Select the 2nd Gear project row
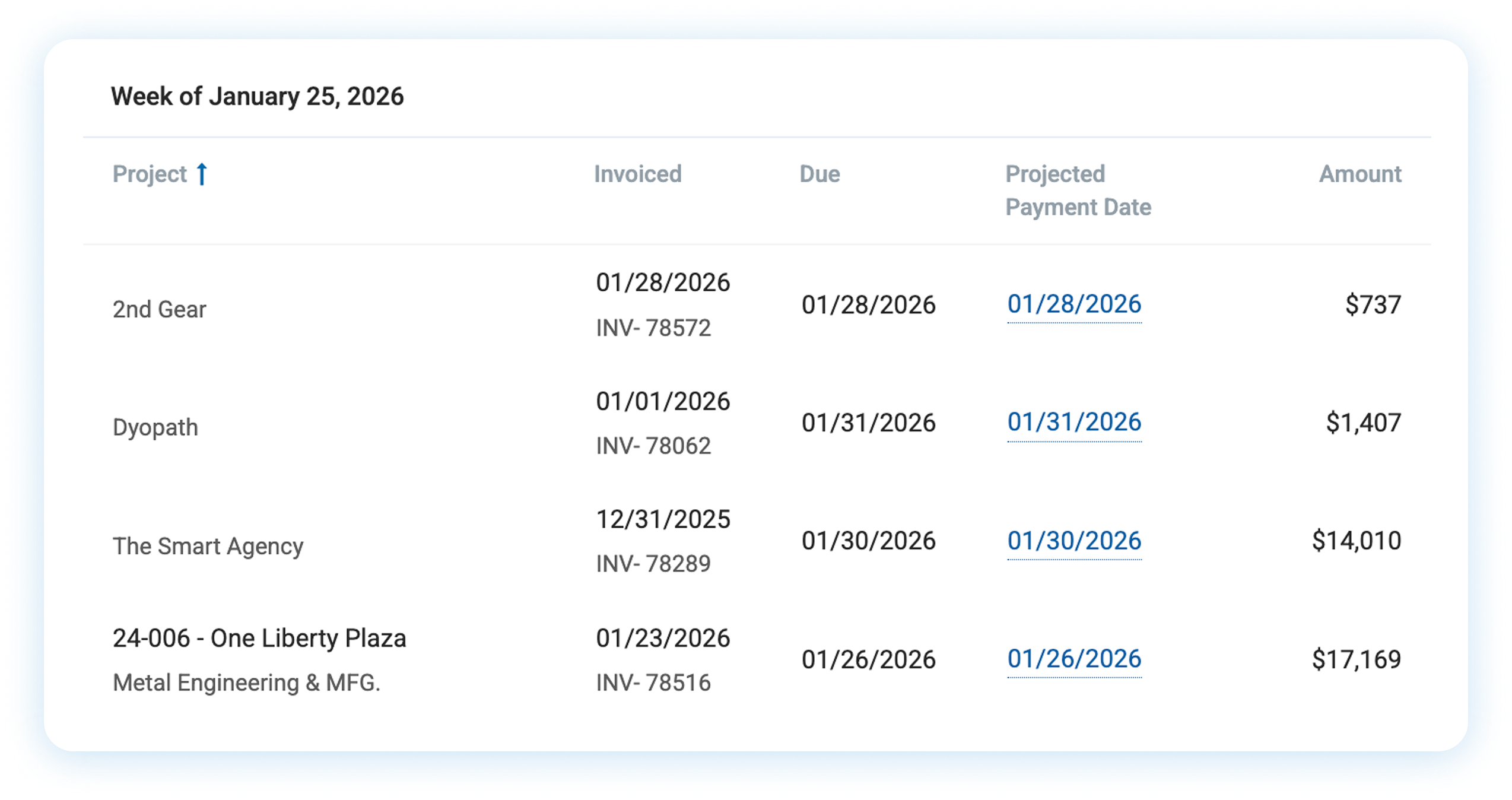1512x800 pixels. tap(160, 310)
